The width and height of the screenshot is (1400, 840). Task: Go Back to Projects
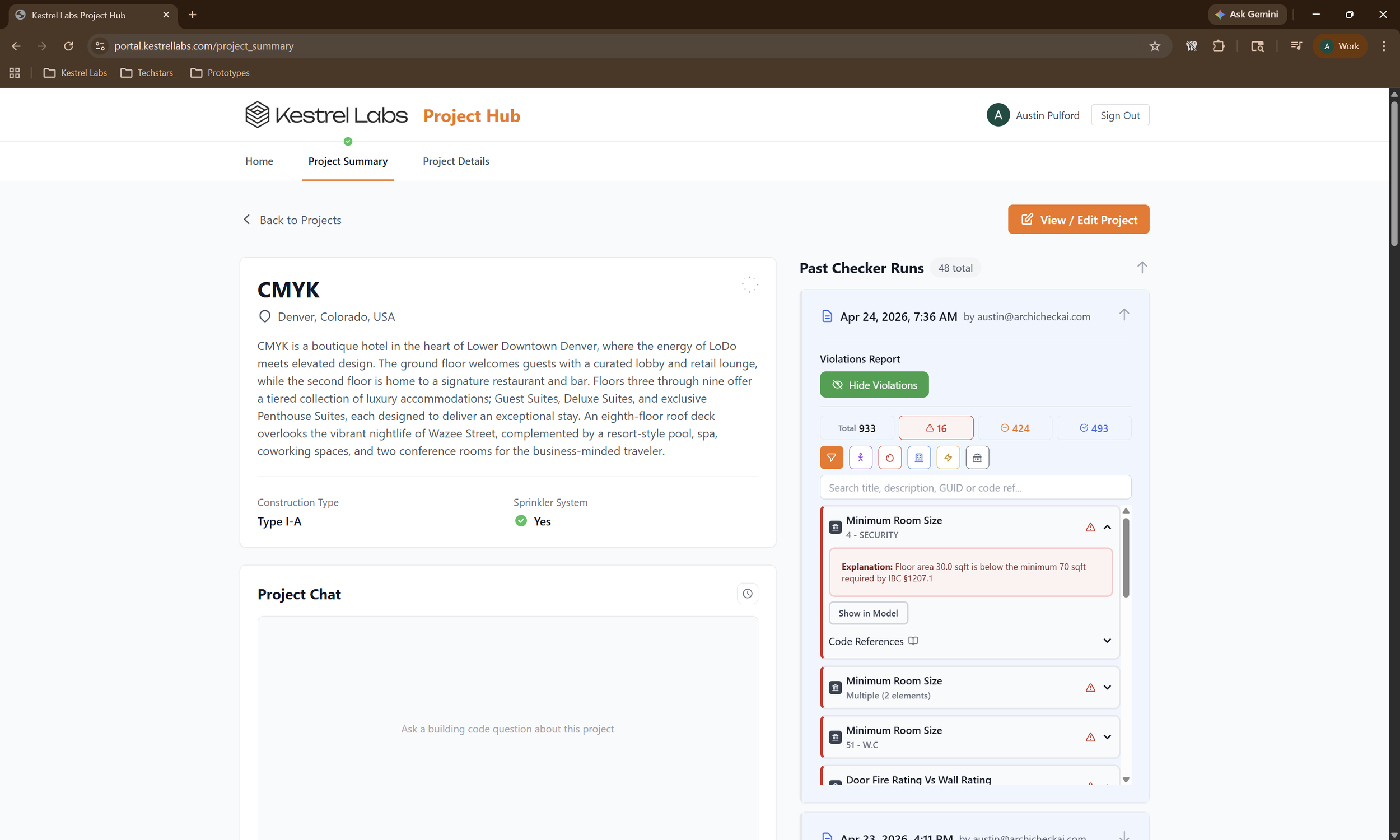(292, 220)
